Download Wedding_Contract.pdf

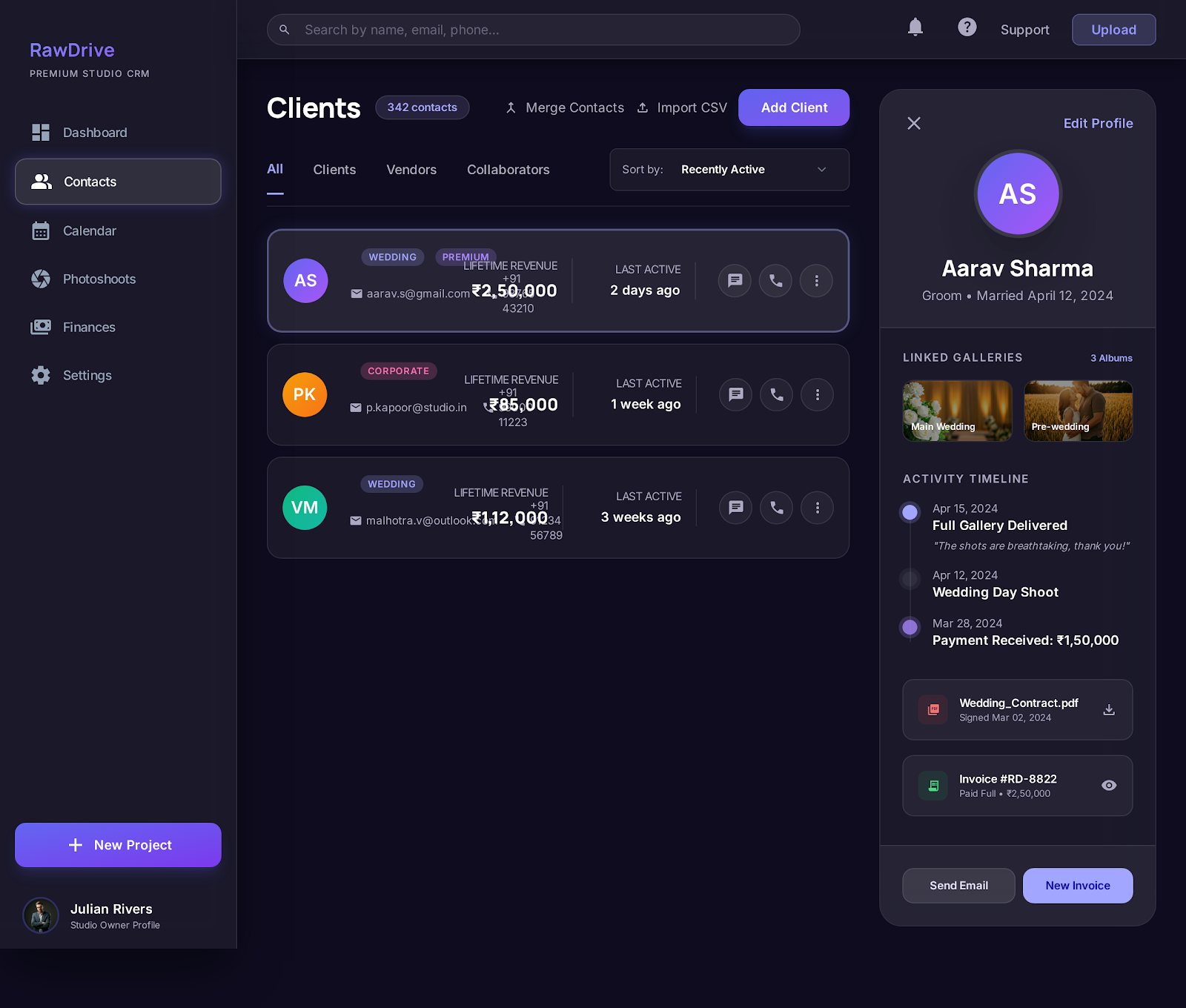(x=1108, y=710)
